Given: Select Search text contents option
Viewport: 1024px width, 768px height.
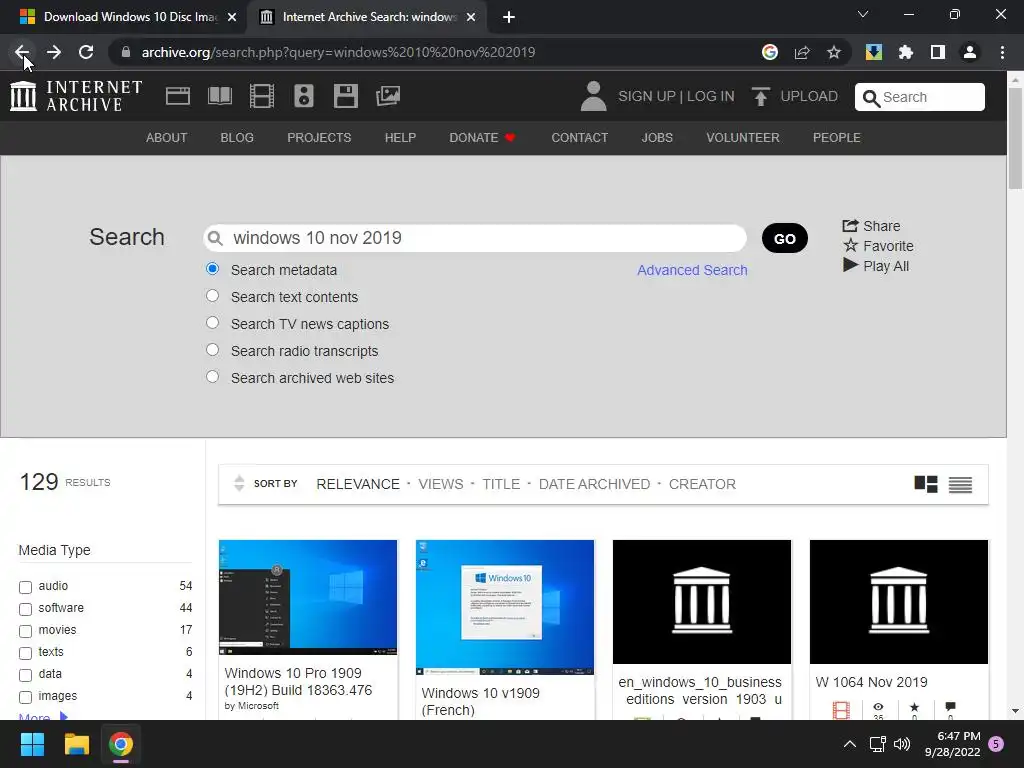Looking at the screenshot, I should [212, 296].
